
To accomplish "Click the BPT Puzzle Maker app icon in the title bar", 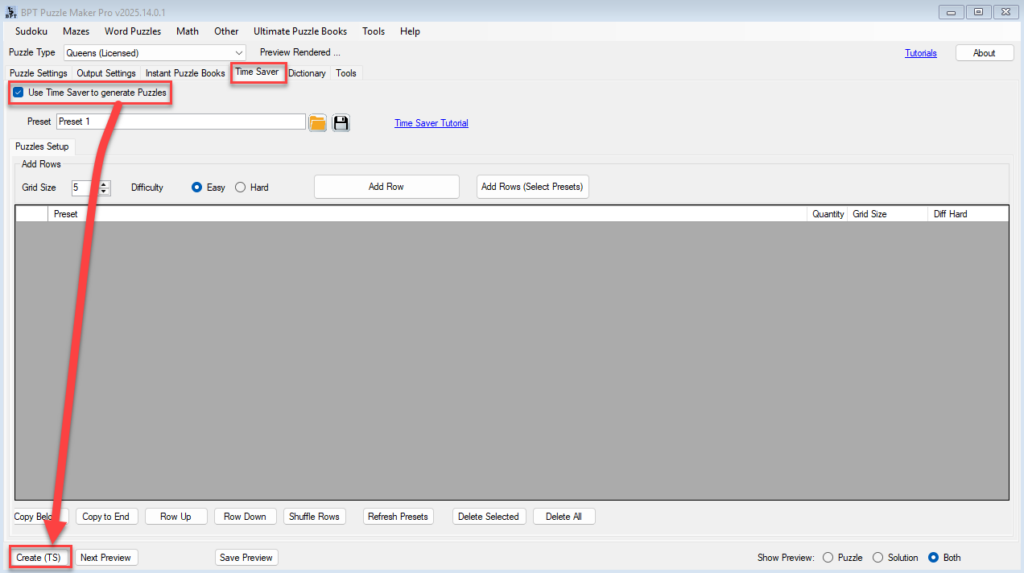I will point(10,12).
